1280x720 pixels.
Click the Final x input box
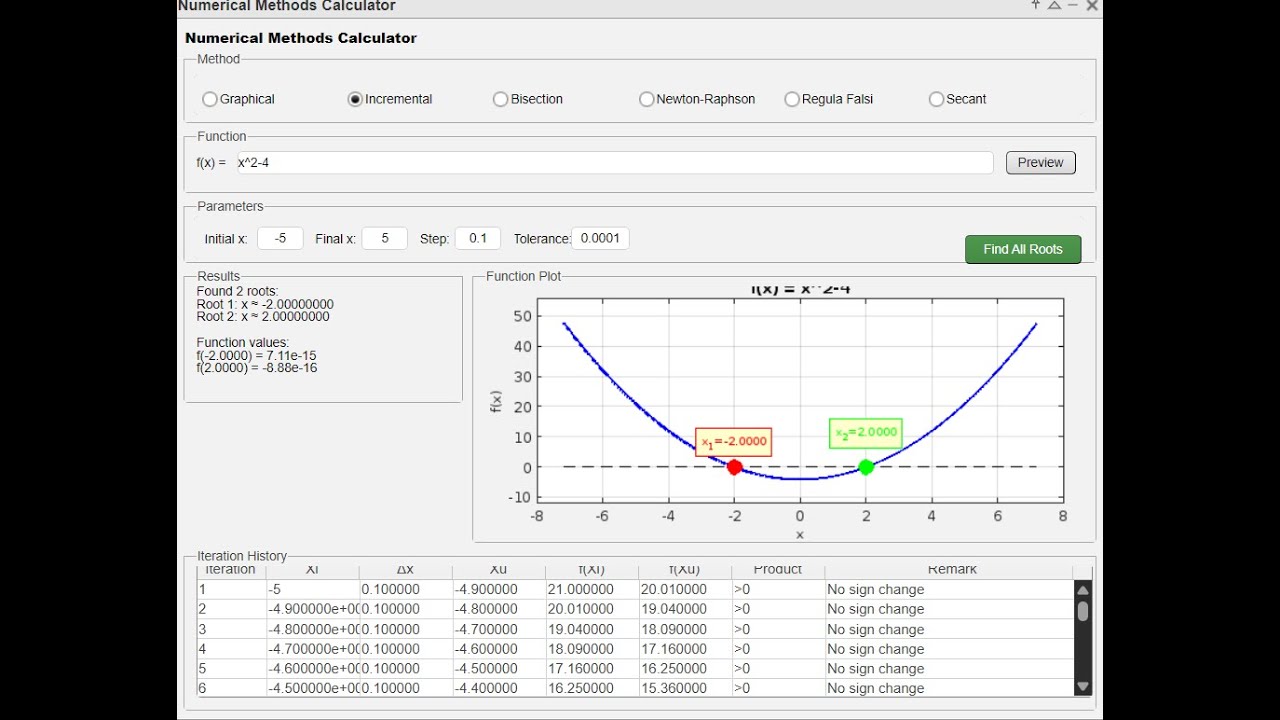point(385,239)
